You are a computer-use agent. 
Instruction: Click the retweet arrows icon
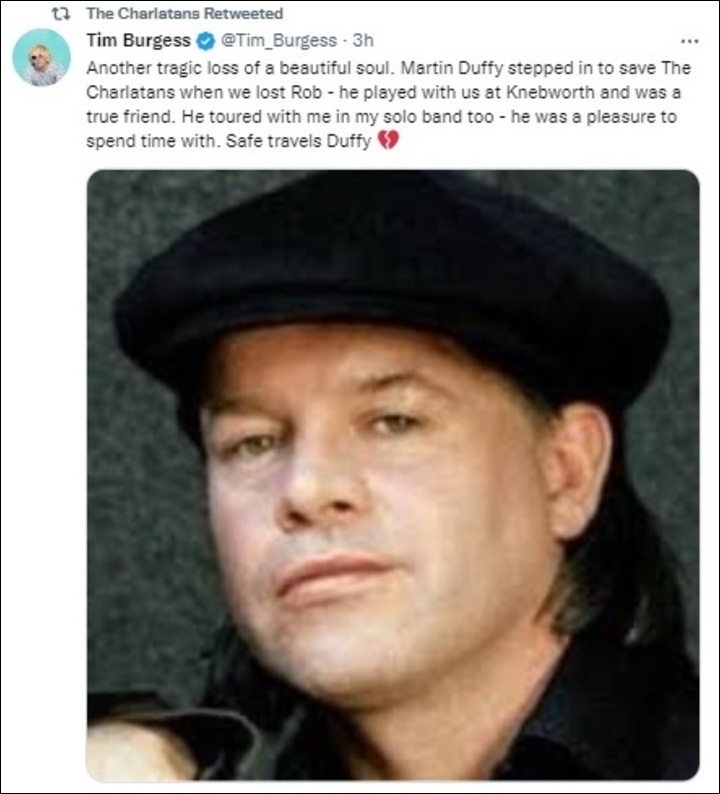(x=61, y=14)
